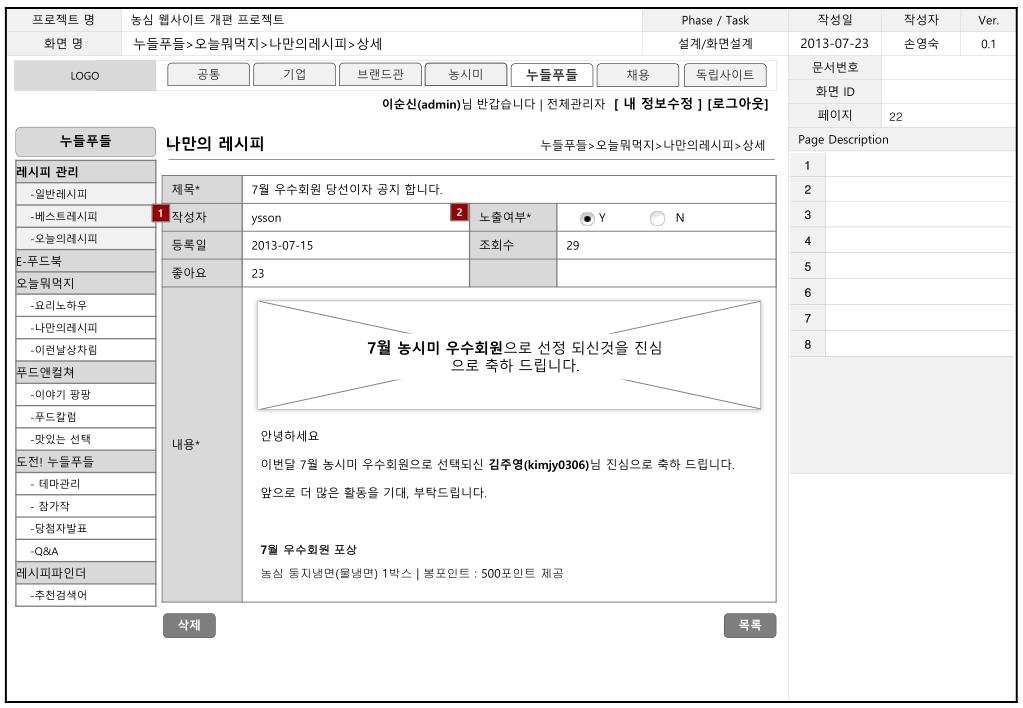Click the banner image placeholder in 내용
Image resolution: width=1023 pixels, height=708 pixels.
(x=509, y=355)
